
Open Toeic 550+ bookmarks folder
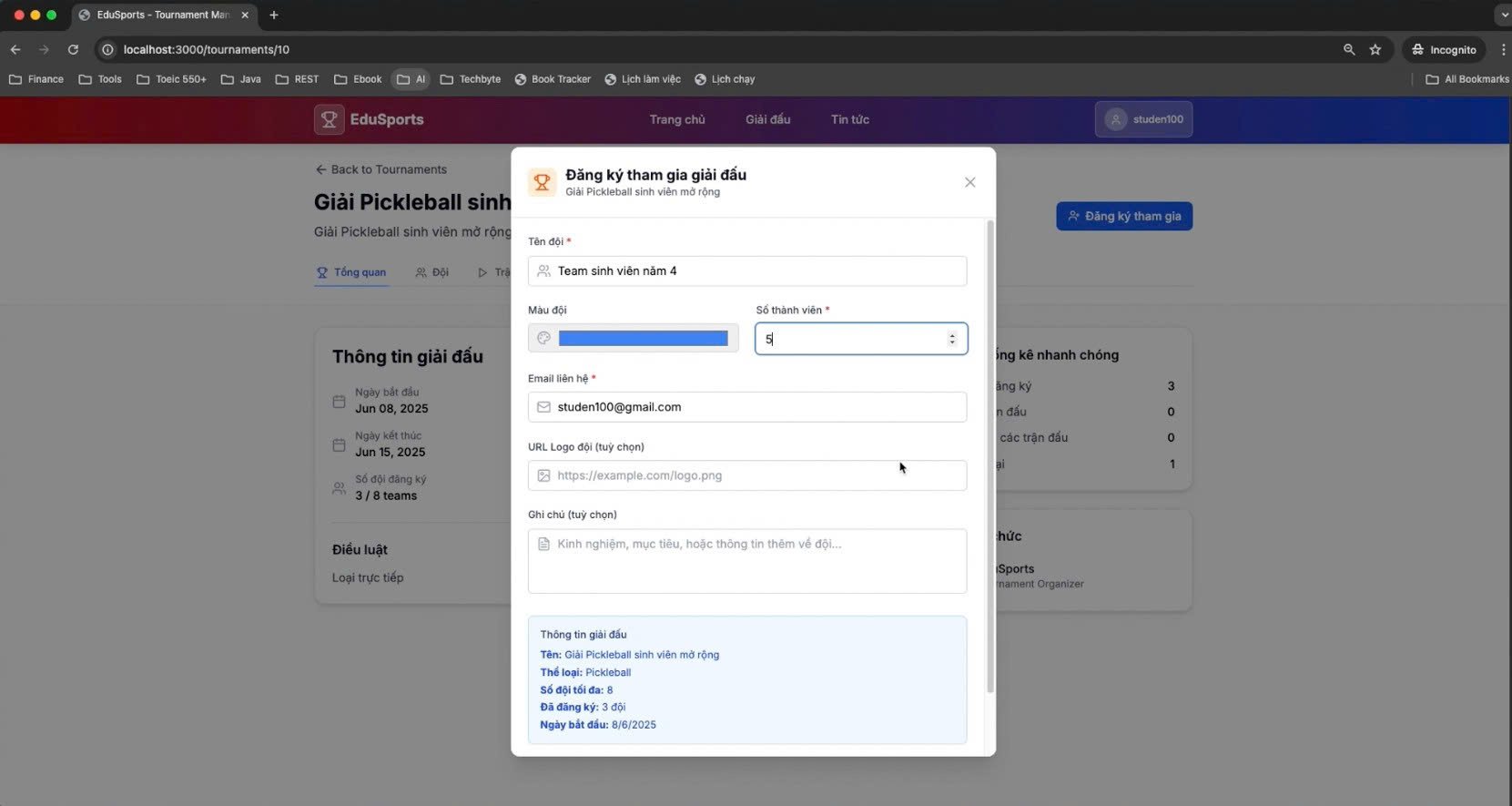click(171, 79)
